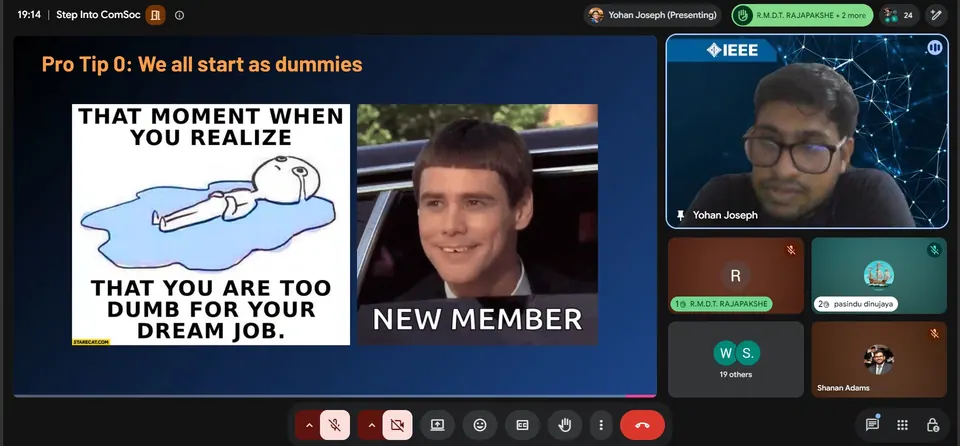Unmute the microphone button
The height and width of the screenshot is (446, 960).
335,425
